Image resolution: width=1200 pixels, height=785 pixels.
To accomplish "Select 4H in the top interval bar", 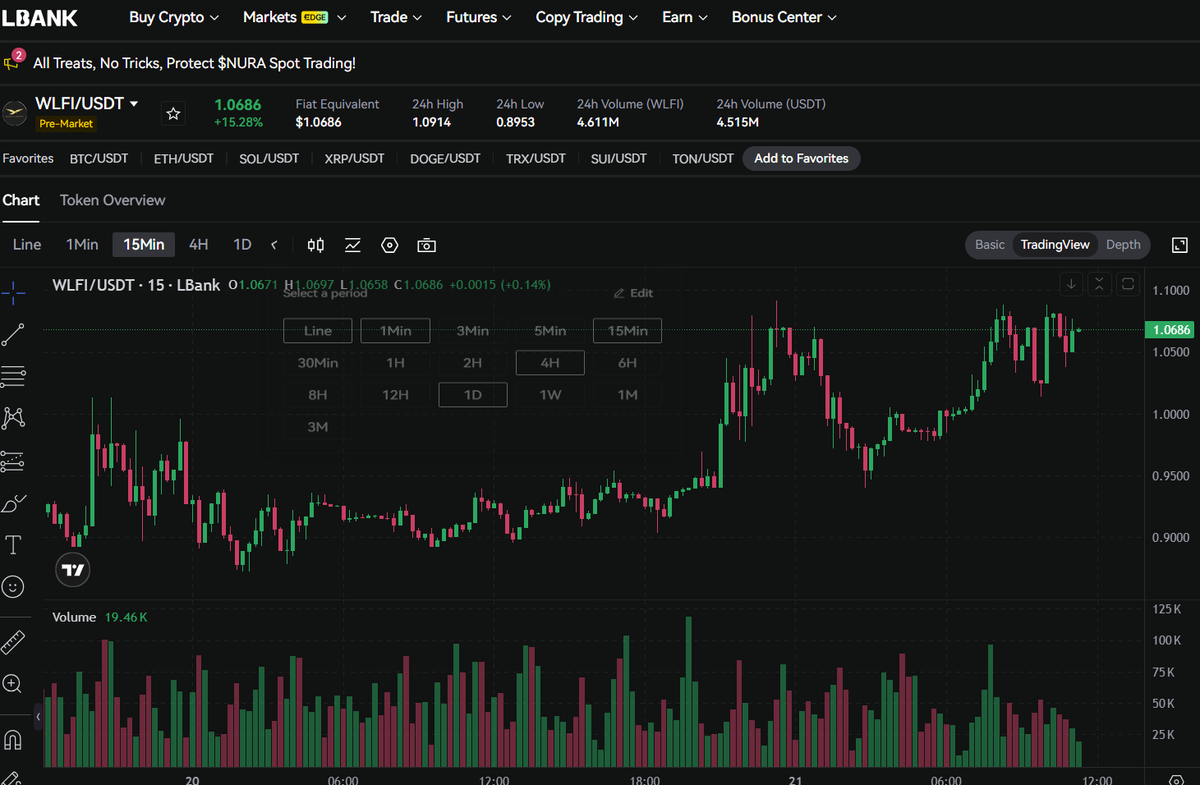I will [199, 245].
